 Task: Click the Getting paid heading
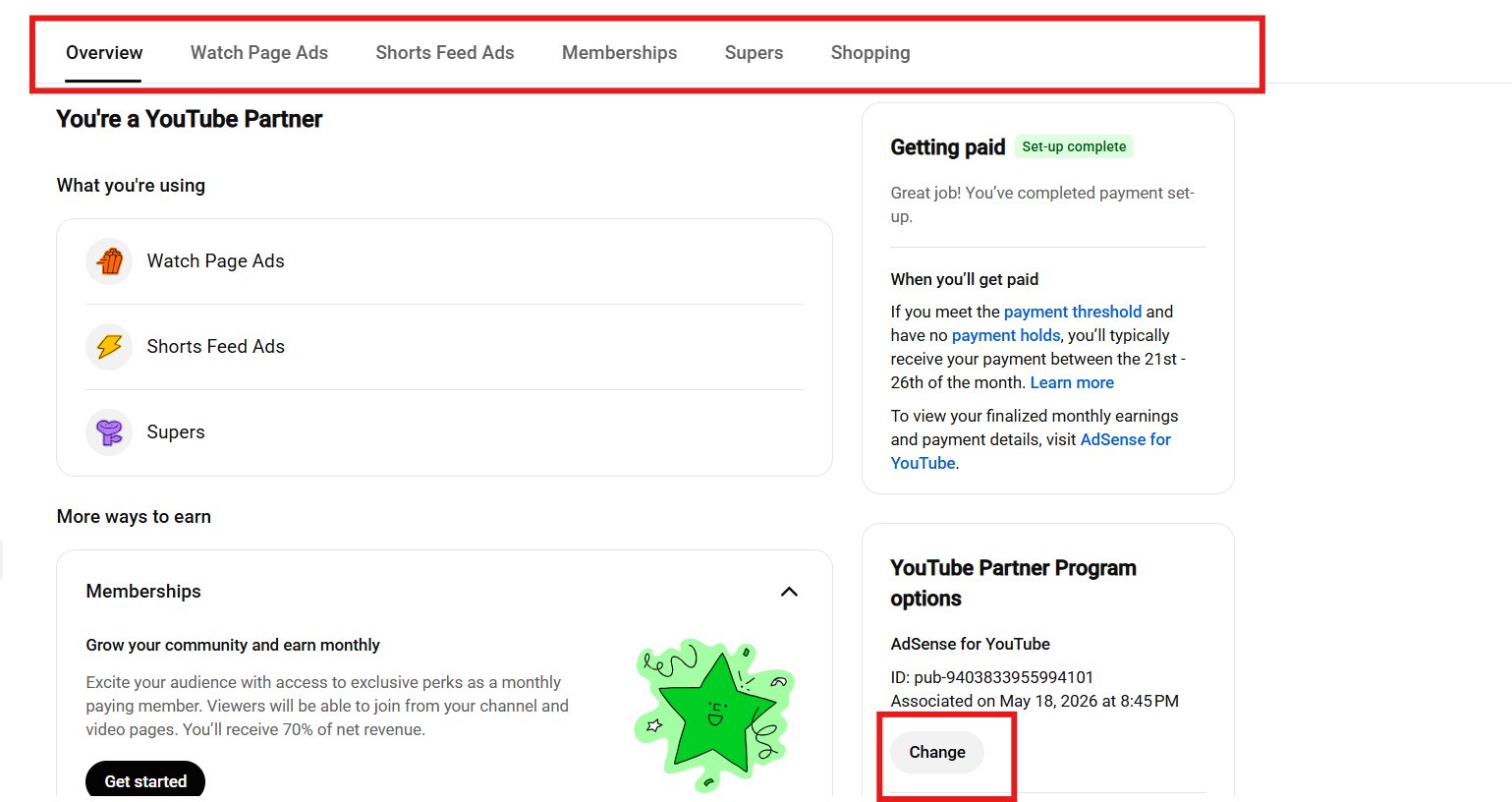(948, 147)
